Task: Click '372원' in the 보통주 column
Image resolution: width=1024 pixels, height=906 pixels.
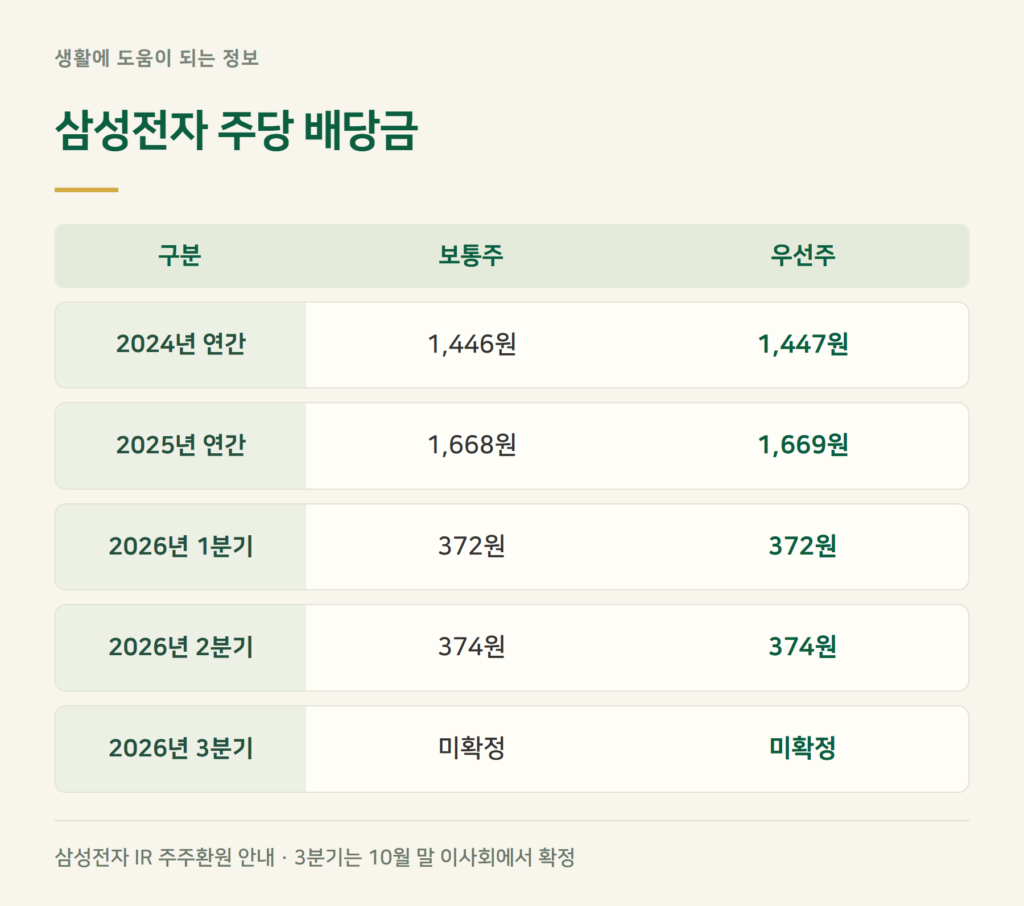Action: pos(472,546)
